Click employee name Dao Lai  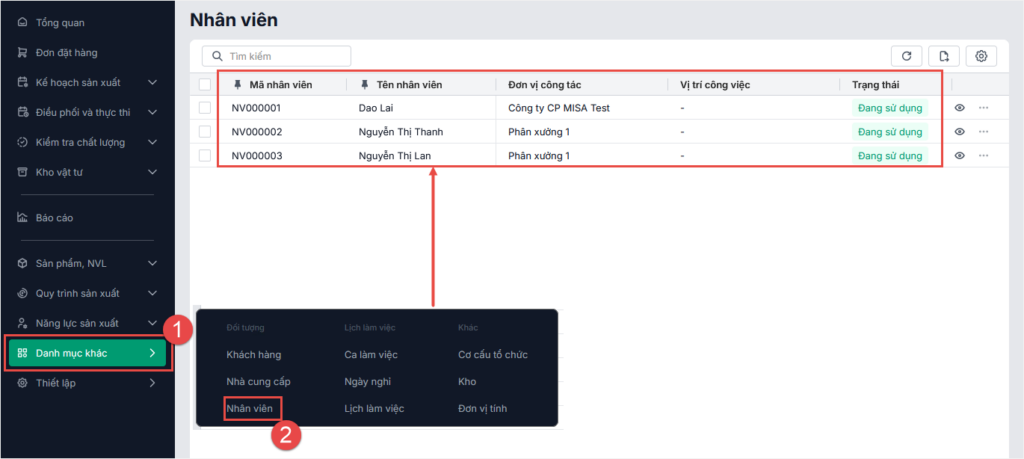[x=378, y=108]
